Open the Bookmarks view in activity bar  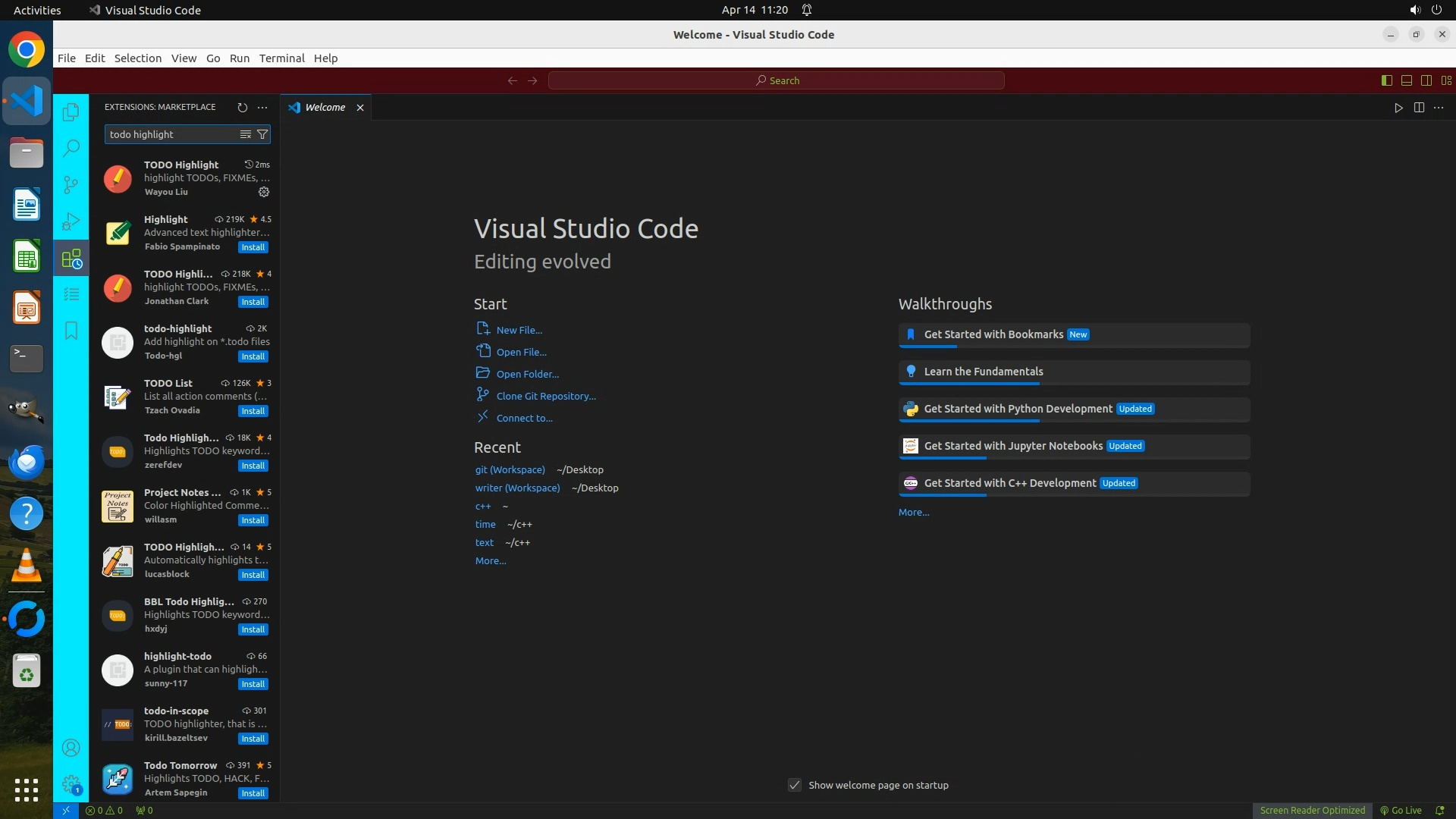tap(71, 331)
